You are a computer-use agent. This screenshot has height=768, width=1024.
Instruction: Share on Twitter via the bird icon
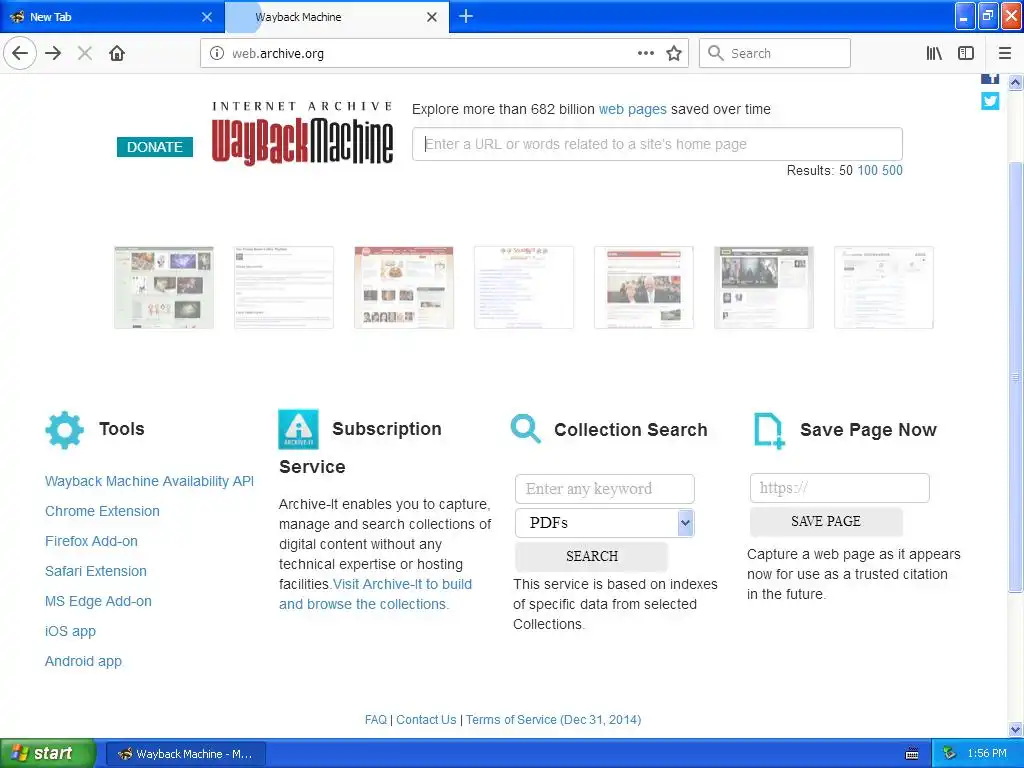pyautogui.click(x=990, y=101)
